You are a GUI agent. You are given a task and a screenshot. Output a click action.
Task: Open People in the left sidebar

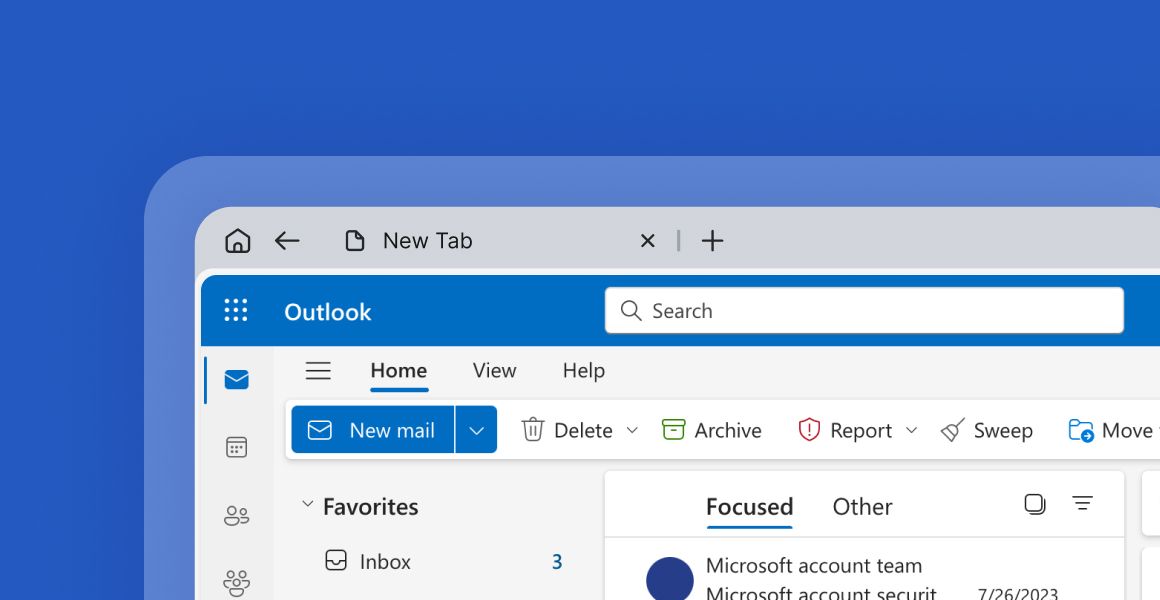[237, 515]
